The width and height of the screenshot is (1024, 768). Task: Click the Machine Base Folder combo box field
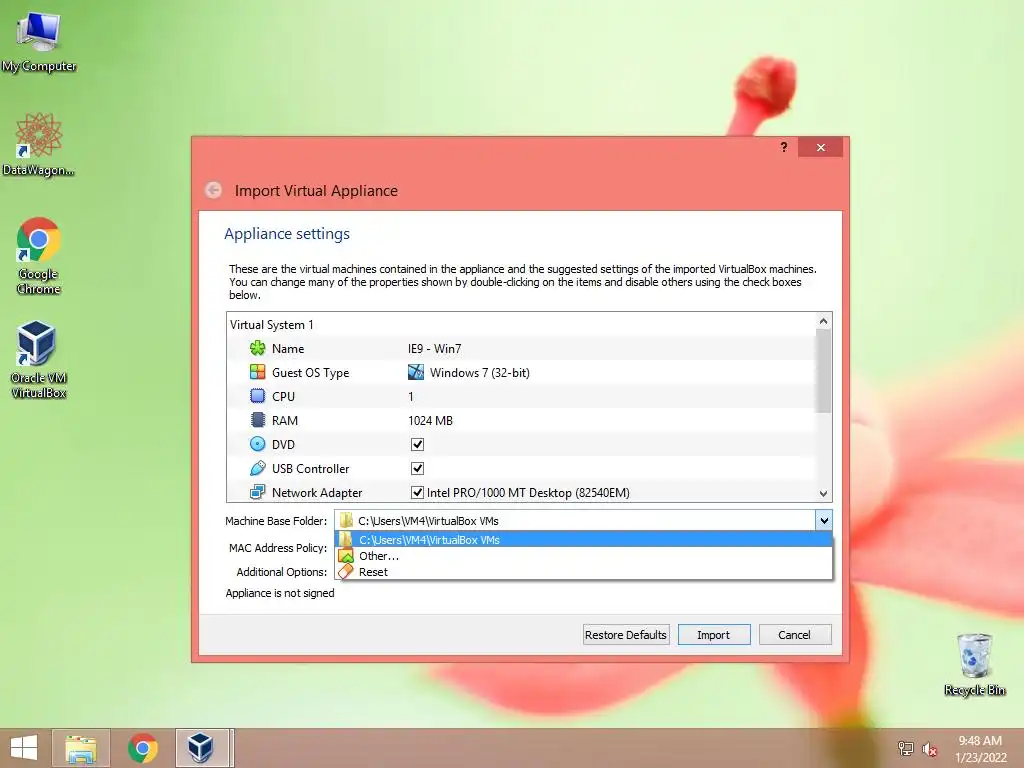tap(583, 520)
